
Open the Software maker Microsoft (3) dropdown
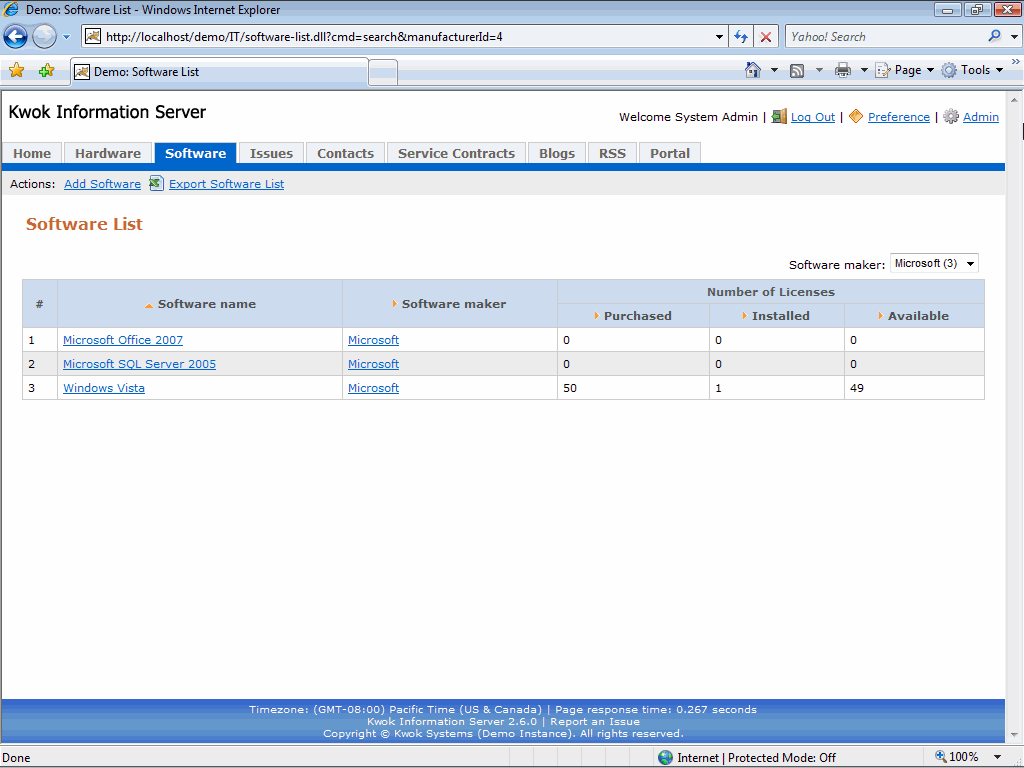(934, 263)
